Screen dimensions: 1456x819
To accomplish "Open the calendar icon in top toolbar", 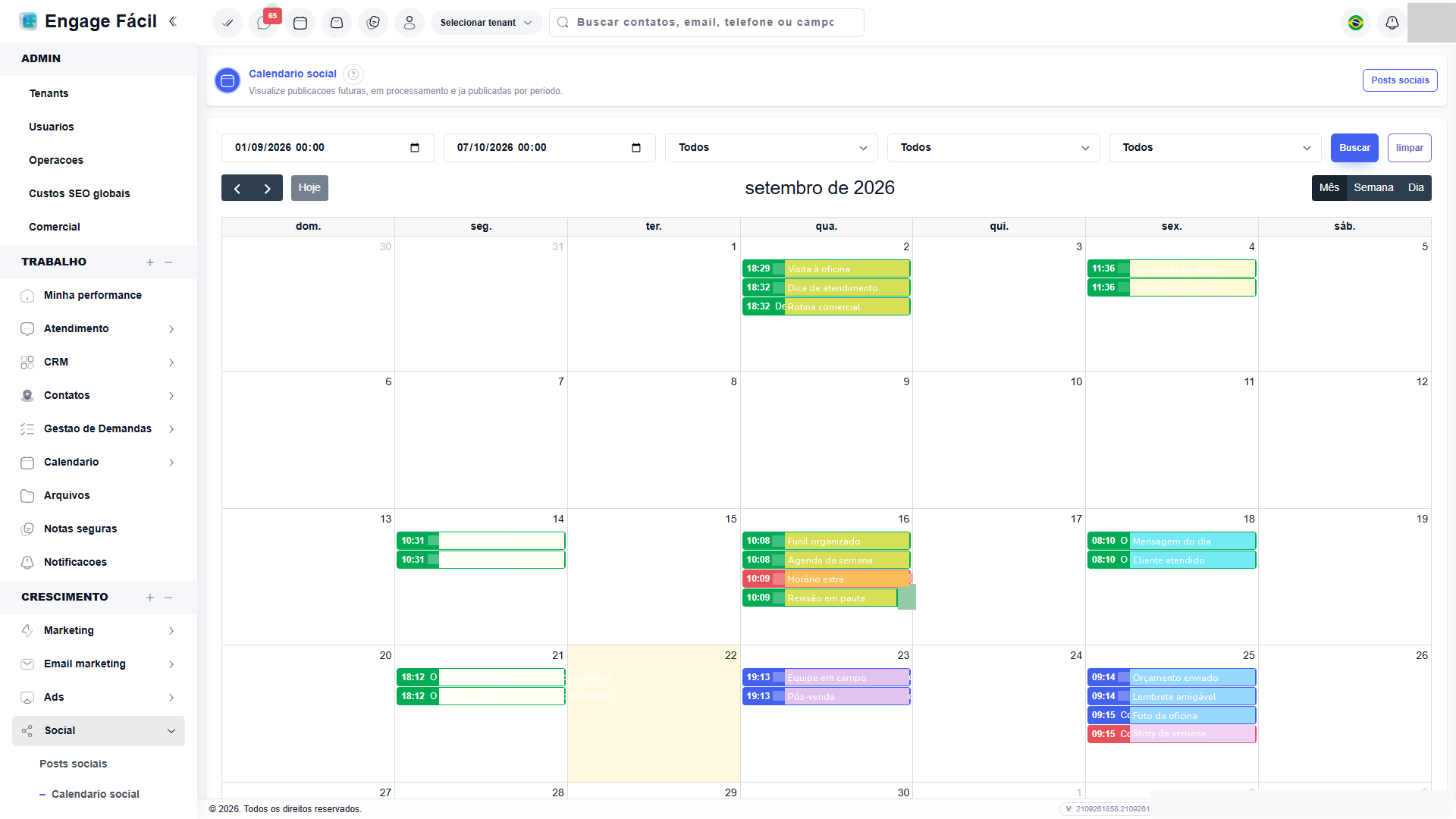I will coord(300,23).
